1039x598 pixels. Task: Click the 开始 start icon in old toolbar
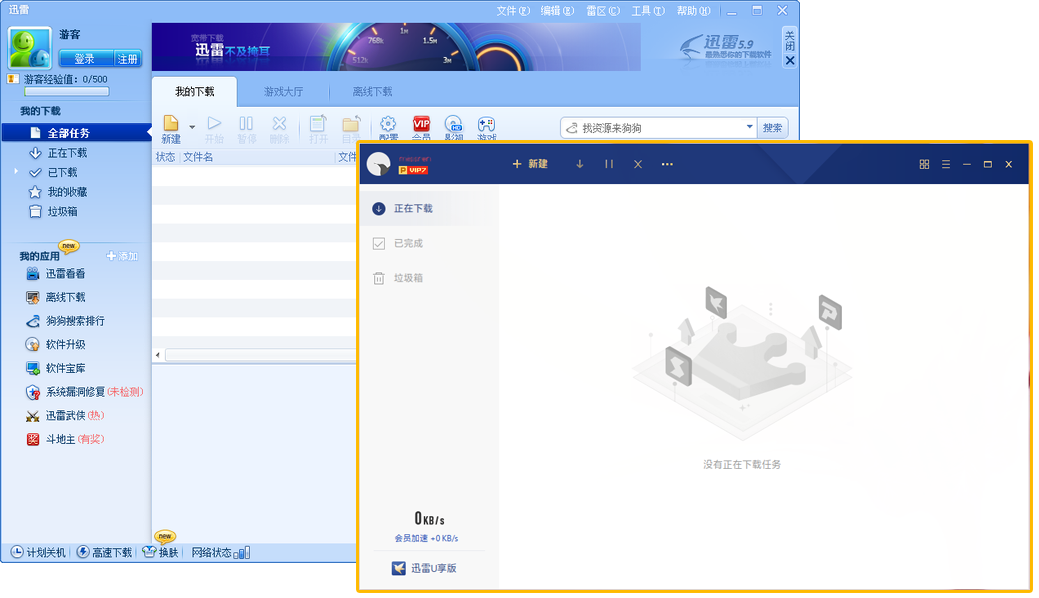click(214, 124)
